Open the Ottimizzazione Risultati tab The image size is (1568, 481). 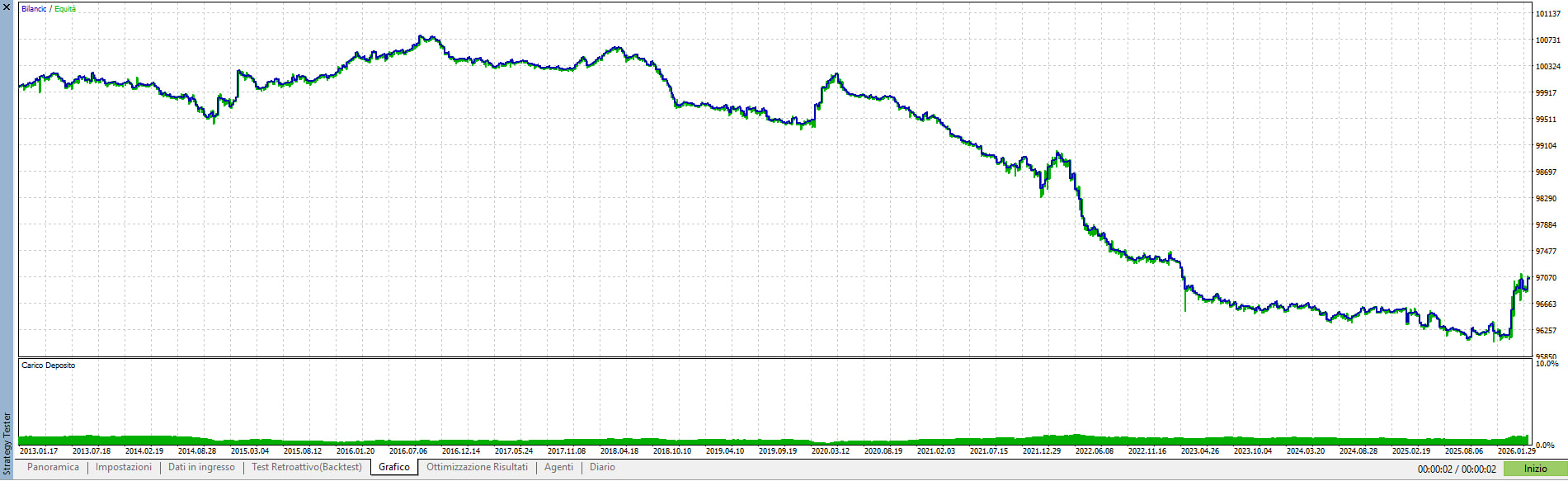click(x=477, y=468)
